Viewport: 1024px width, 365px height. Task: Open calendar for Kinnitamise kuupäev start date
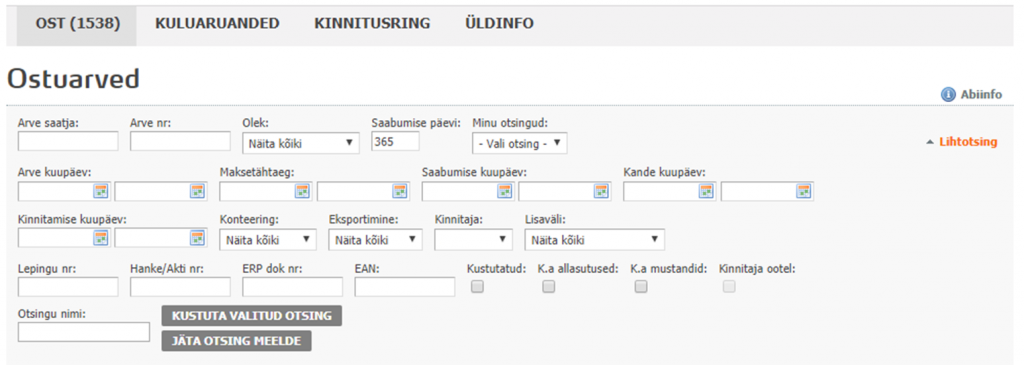(x=101, y=238)
